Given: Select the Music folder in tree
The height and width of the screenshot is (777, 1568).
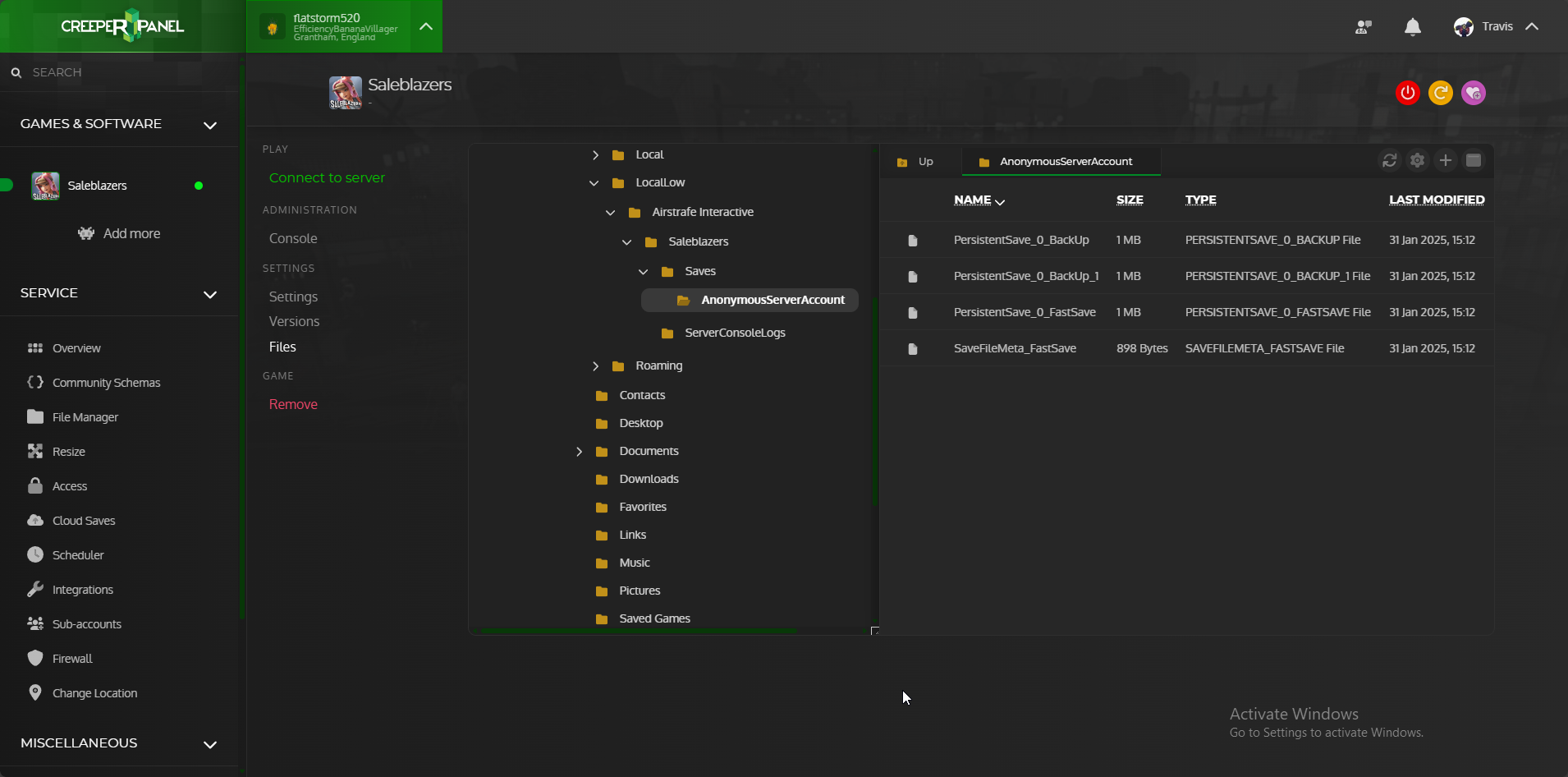Looking at the screenshot, I should [x=635, y=563].
